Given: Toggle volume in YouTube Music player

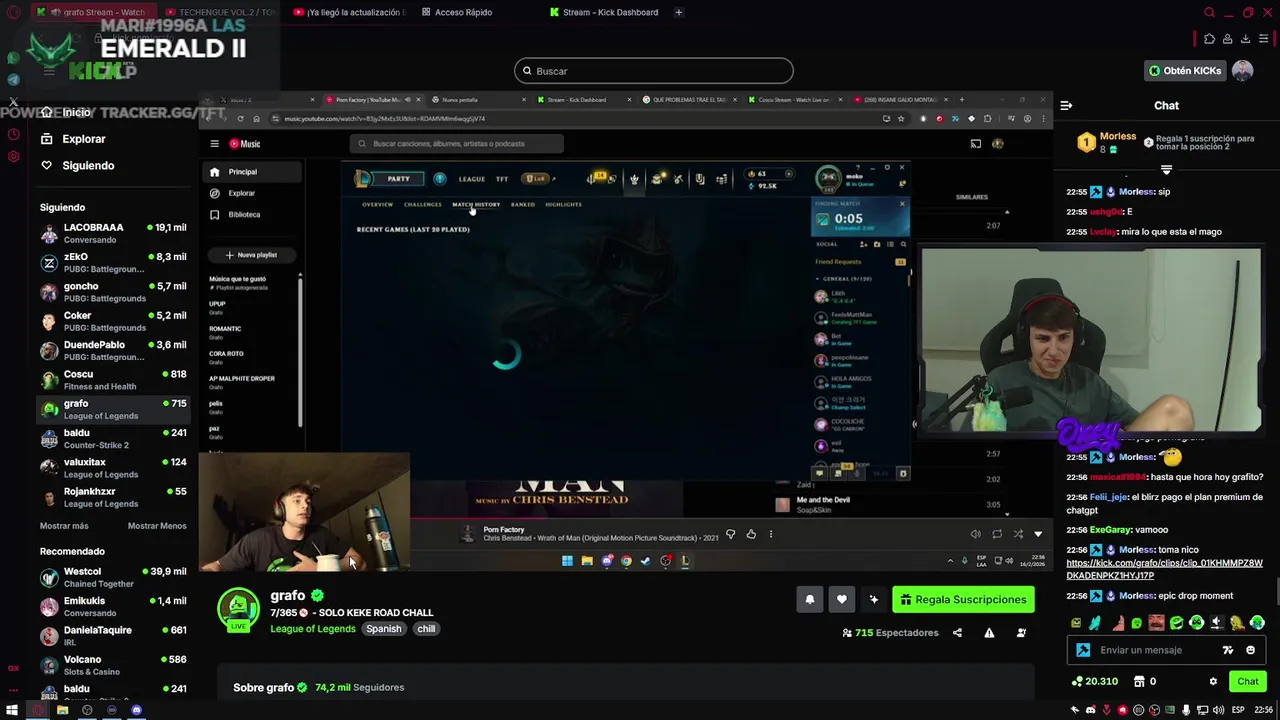Looking at the screenshot, I should coord(975,534).
